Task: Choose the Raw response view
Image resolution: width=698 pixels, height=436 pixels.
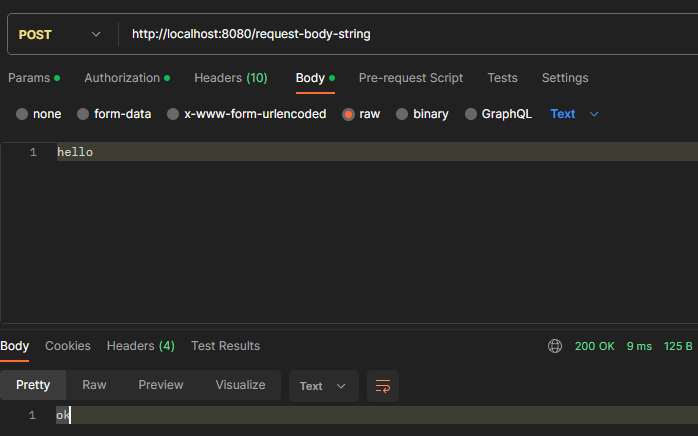Action: point(94,385)
